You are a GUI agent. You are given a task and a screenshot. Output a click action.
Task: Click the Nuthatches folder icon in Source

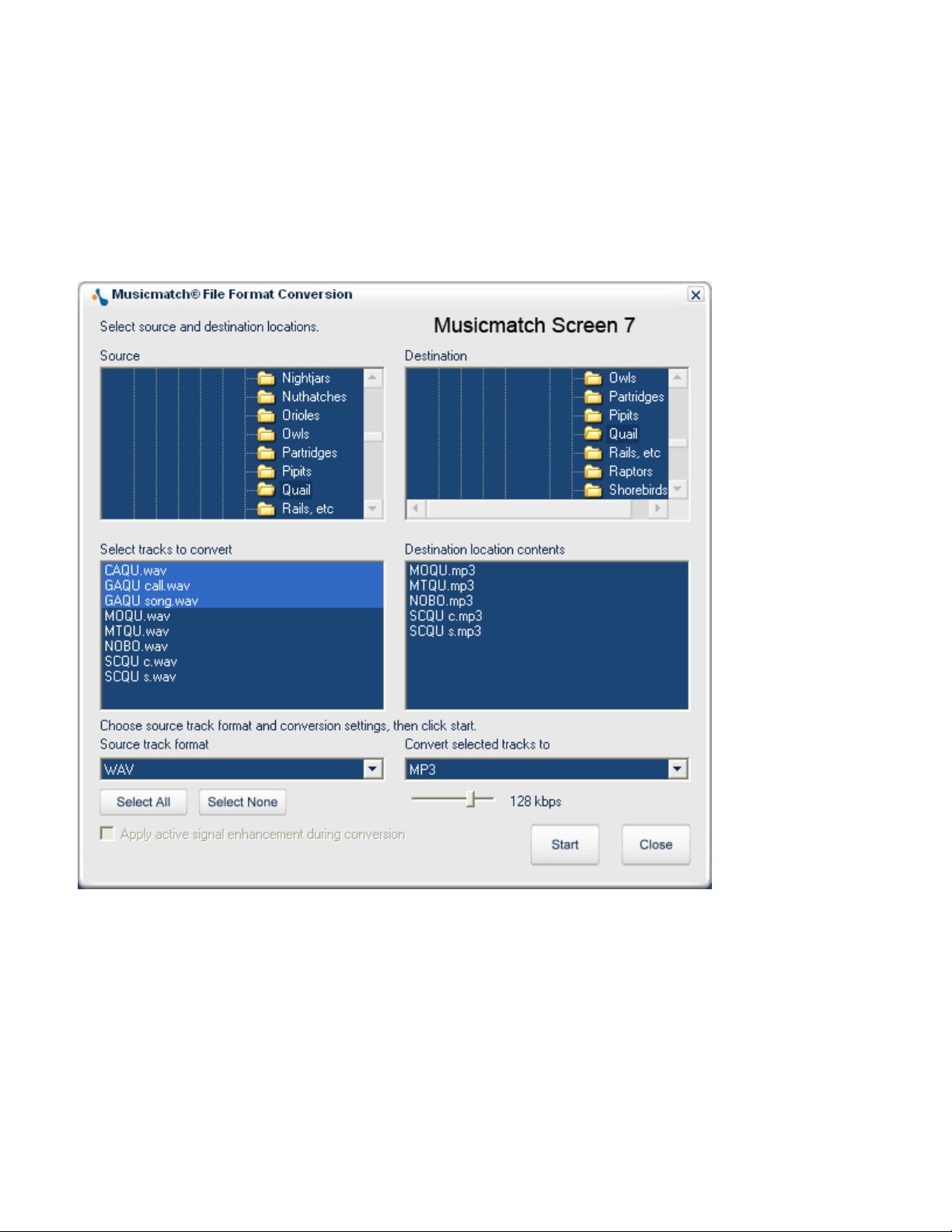click(x=267, y=397)
